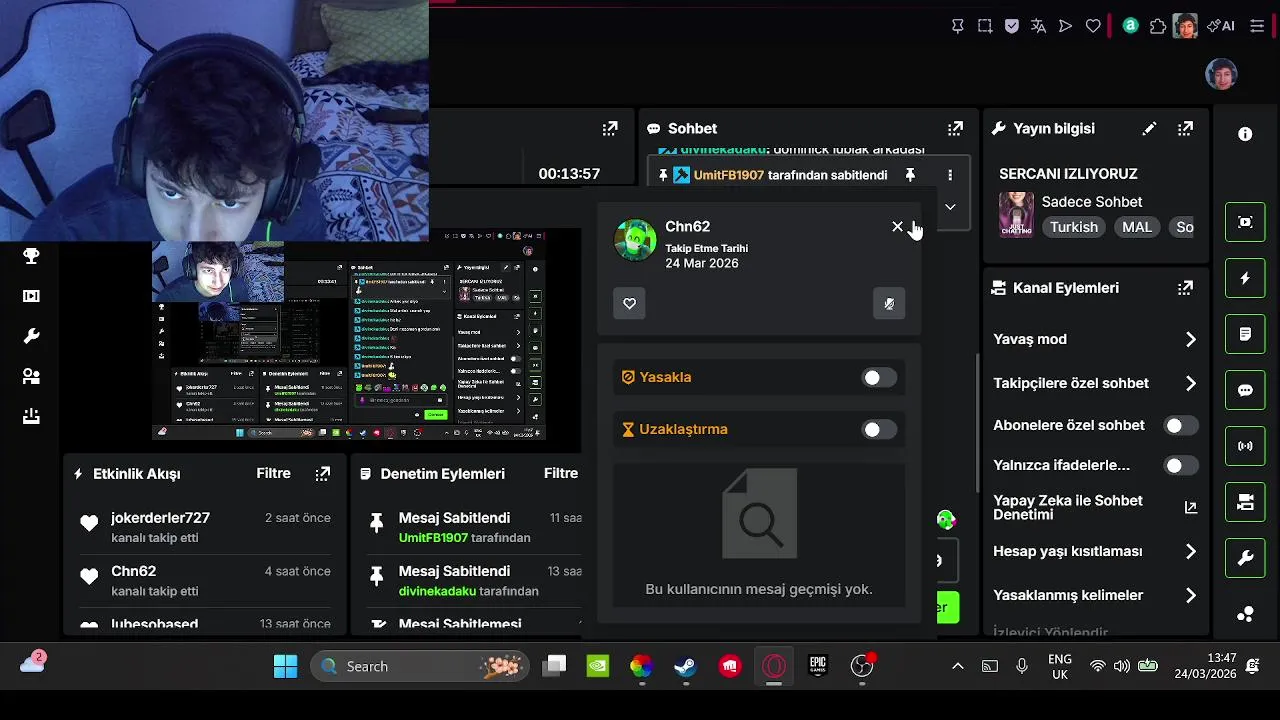Click the focus frame icon in right sidebar

(x=1245, y=222)
